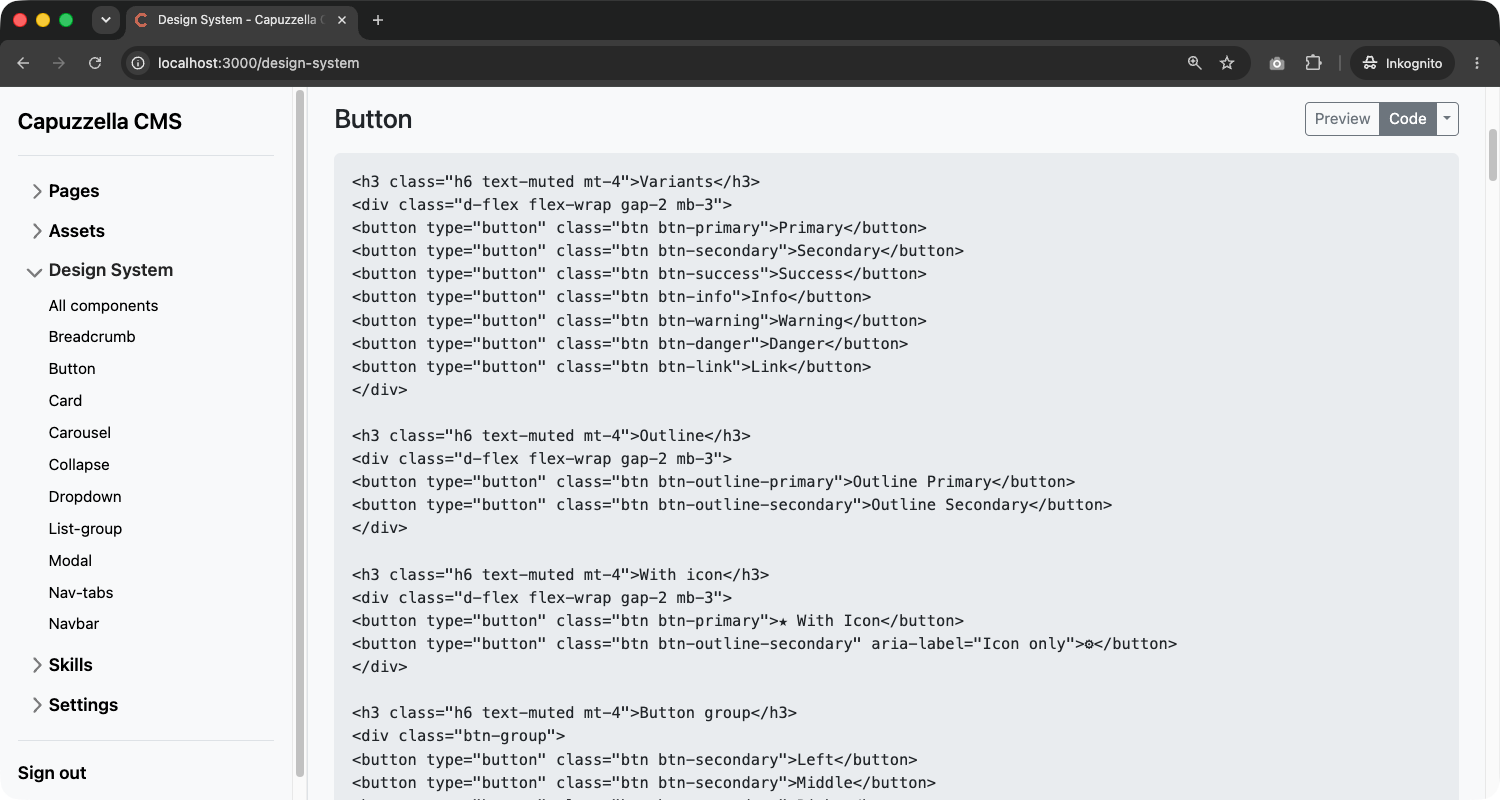Image resolution: width=1500 pixels, height=800 pixels.
Task: Open the extensions puzzle icon
Action: click(1313, 63)
